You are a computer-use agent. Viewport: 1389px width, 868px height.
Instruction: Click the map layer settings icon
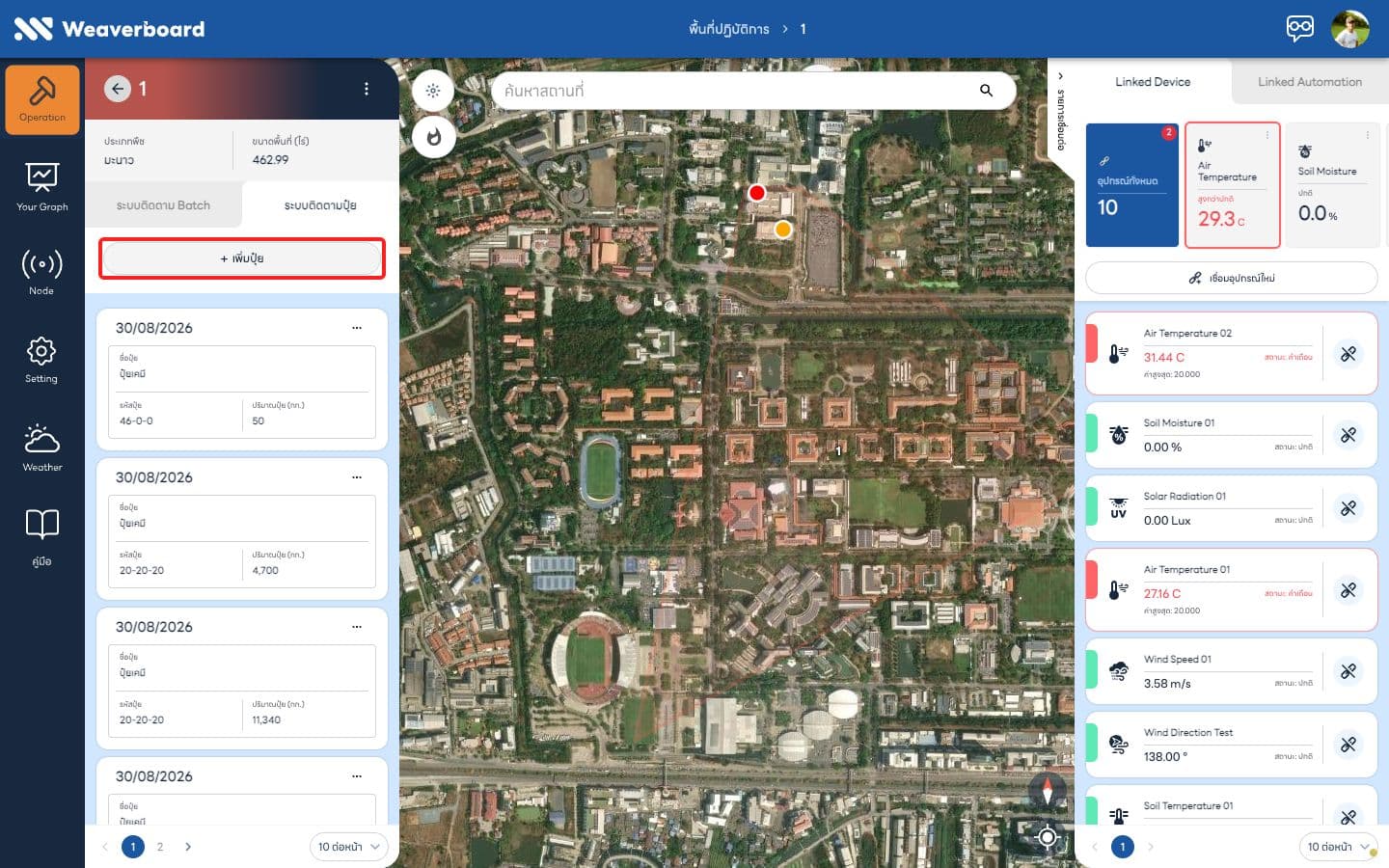point(433,91)
